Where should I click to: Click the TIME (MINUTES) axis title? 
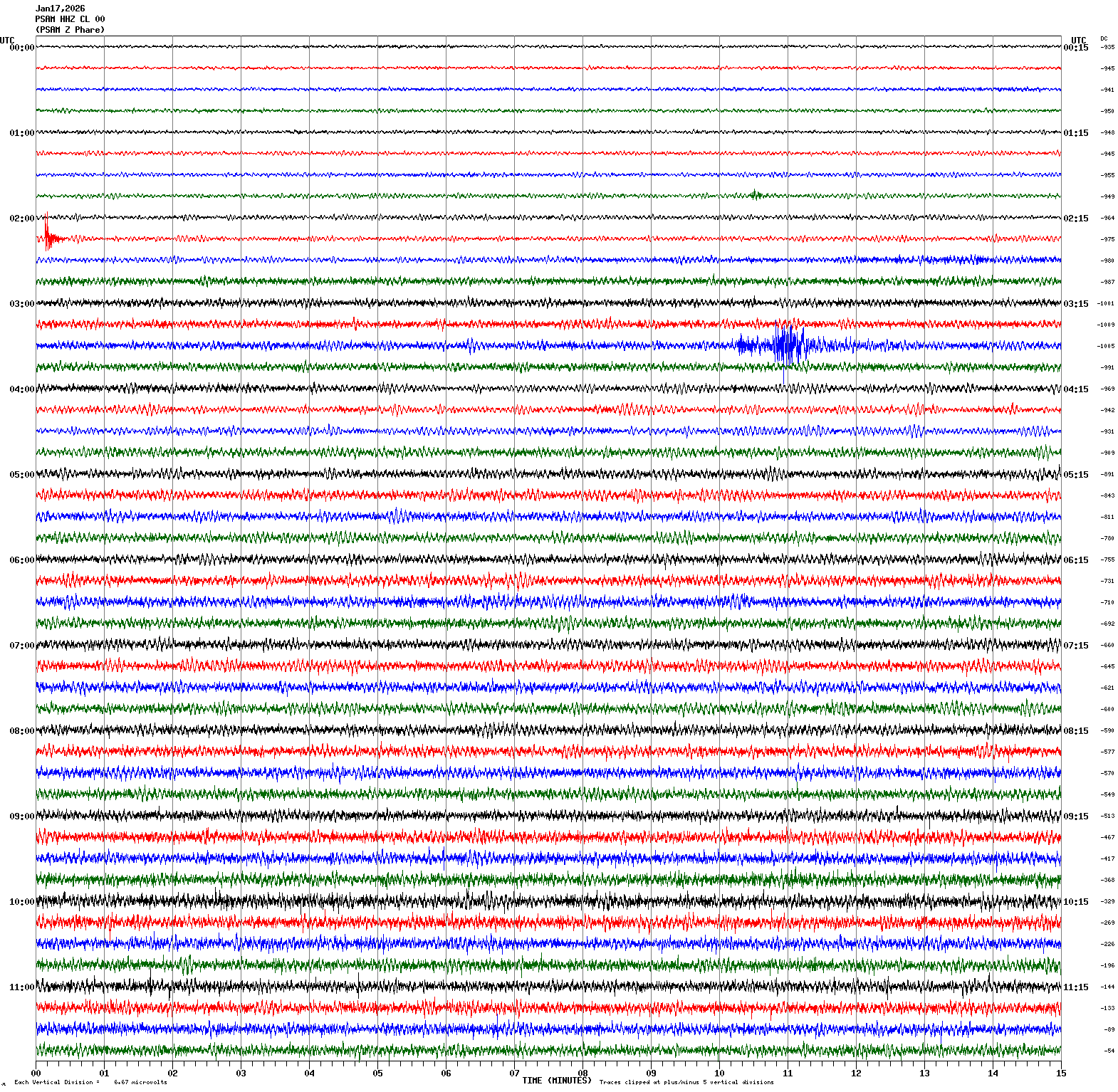[556, 1081]
